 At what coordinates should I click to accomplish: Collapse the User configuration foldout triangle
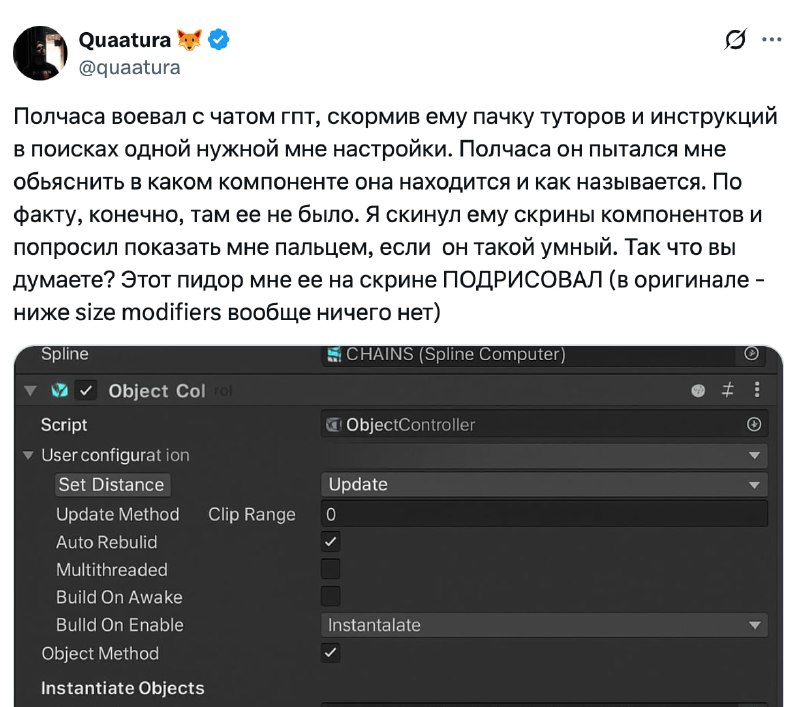(x=29, y=456)
